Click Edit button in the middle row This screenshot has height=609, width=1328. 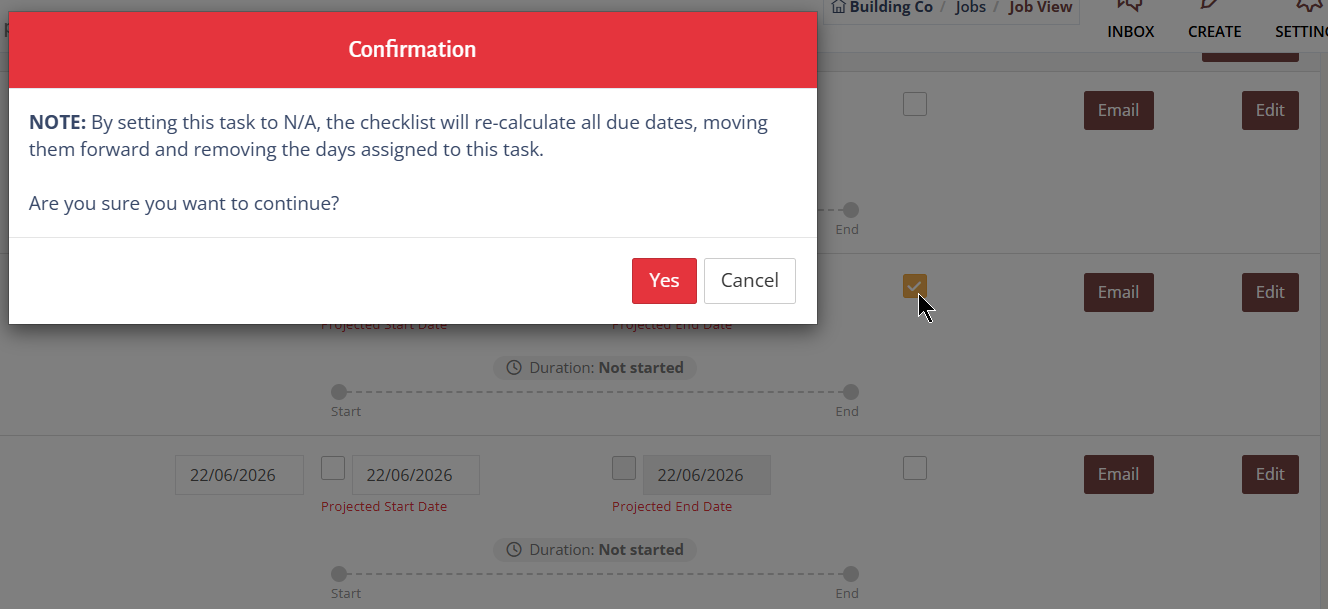point(1270,293)
